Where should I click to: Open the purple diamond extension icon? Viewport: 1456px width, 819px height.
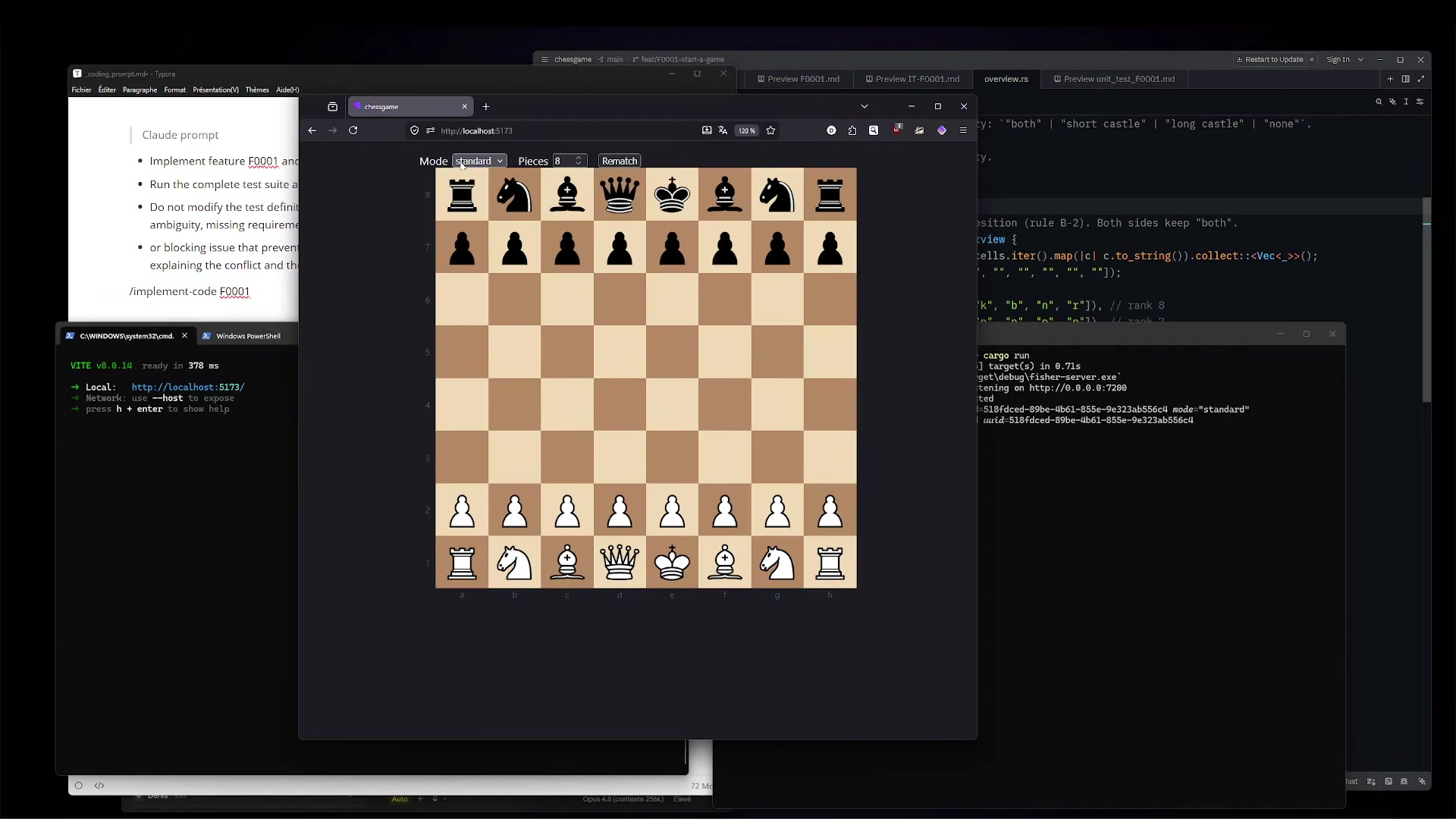click(942, 130)
